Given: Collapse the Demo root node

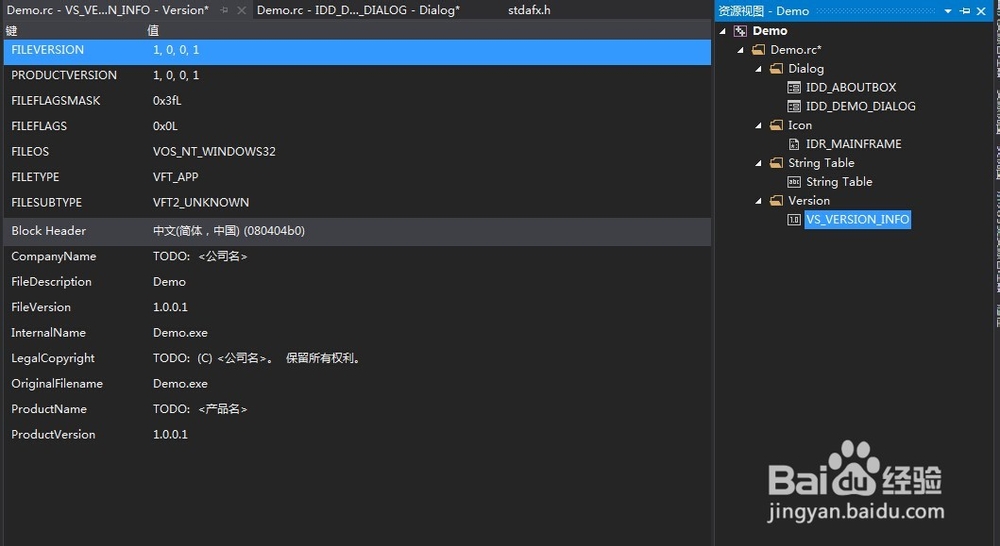Looking at the screenshot, I should pos(723,31).
